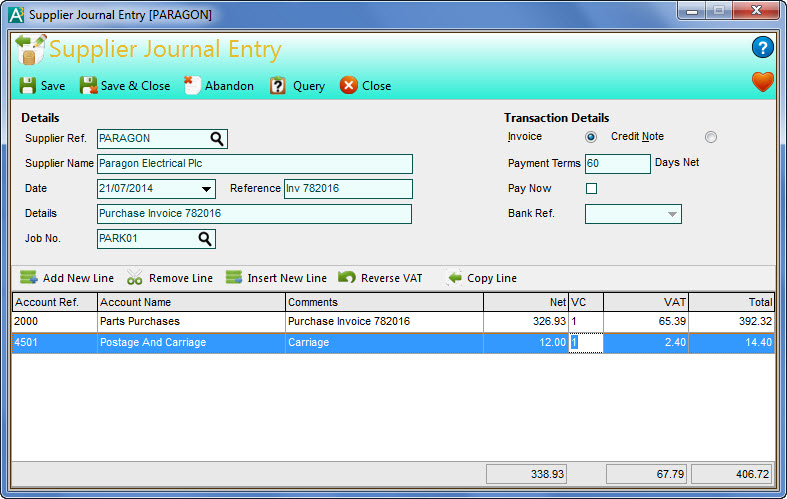Click the Reverse VAT icon
787x499 pixels.
pyautogui.click(x=347, y=278)
